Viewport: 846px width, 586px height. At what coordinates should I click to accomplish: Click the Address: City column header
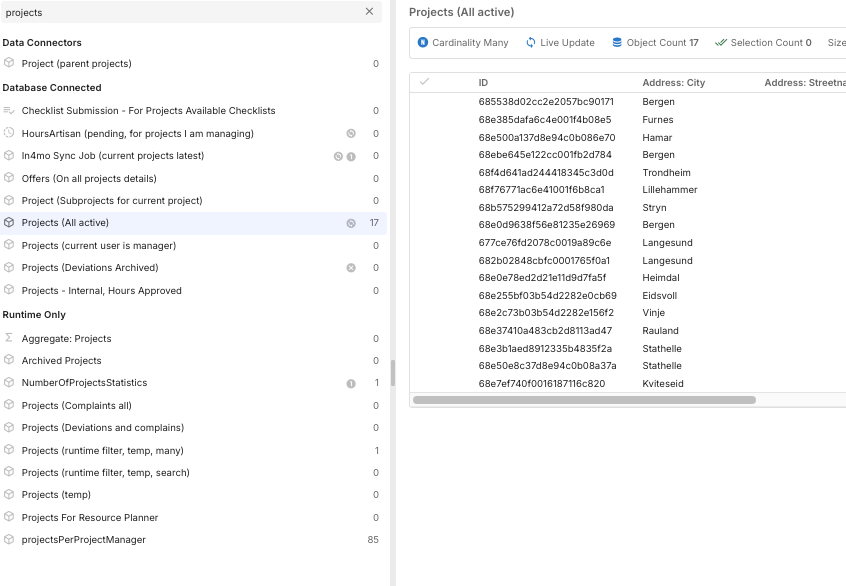point(673,83)
